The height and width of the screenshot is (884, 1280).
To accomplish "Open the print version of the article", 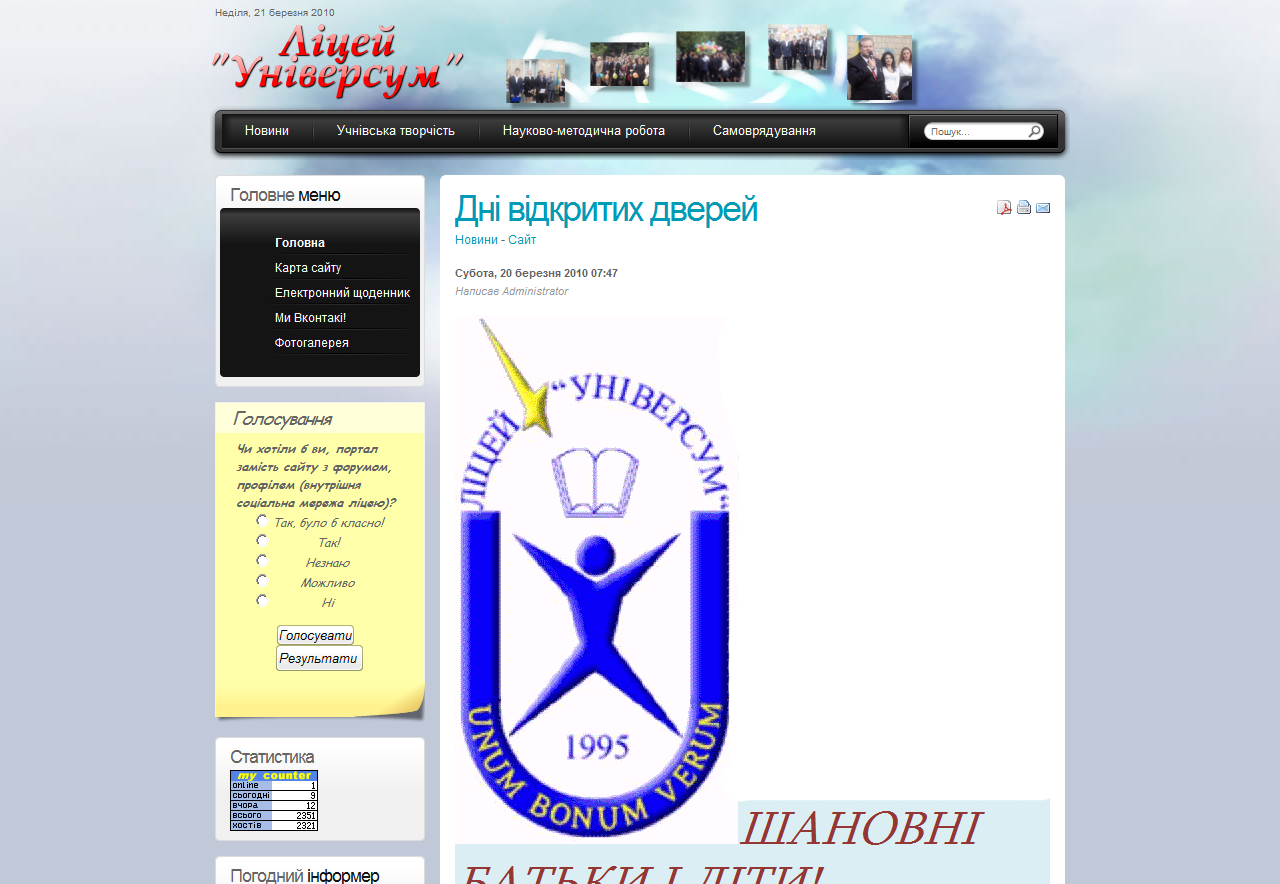I will (1024, 207).
